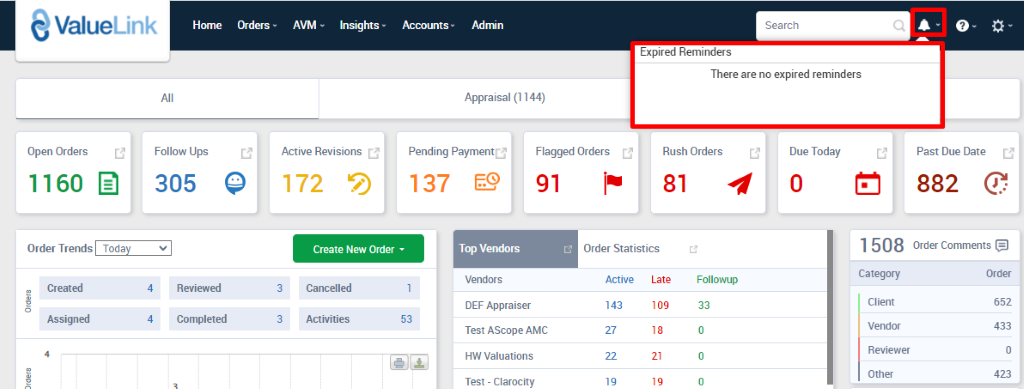Click the Follow Ups chat bubble icon
This screenshot has height=389, width=1024.
point(235,183)
